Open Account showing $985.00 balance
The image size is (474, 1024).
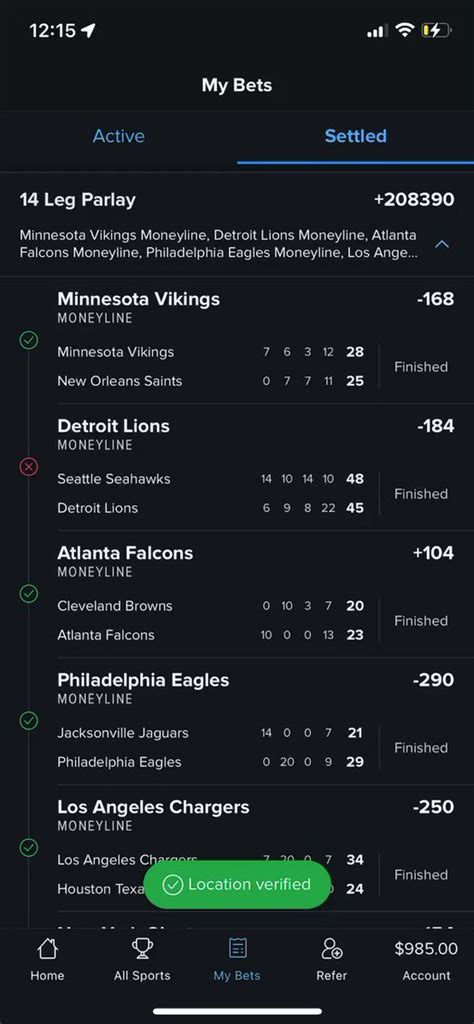[426, 961]
